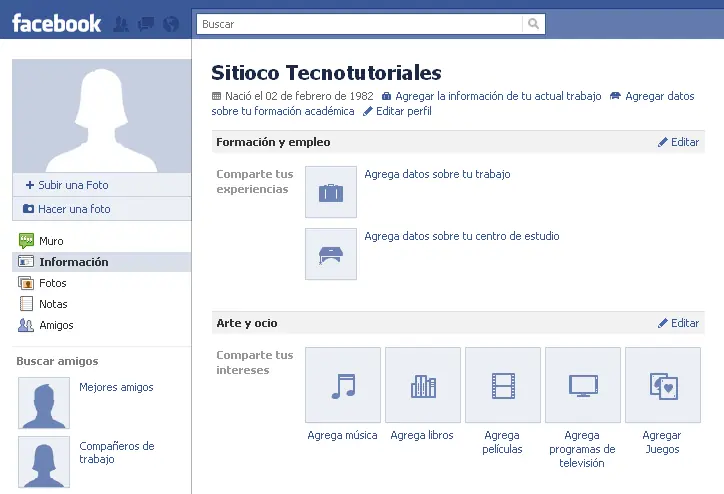This screenshot has width=724, height=494.
Task: Open messages icon in header
Action: (146, 24)
